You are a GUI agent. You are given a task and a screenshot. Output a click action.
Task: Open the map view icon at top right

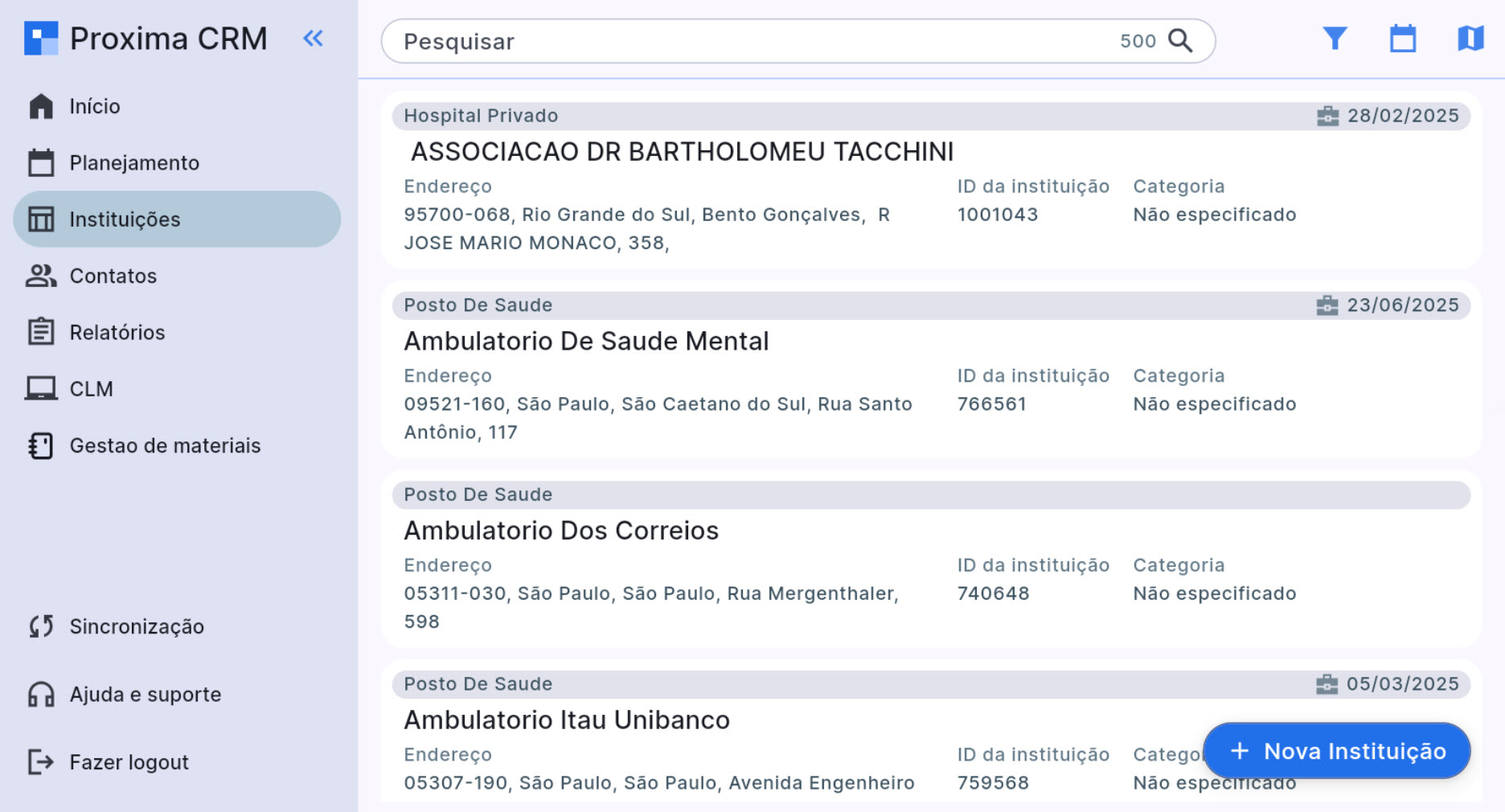tap(1471, 38)
